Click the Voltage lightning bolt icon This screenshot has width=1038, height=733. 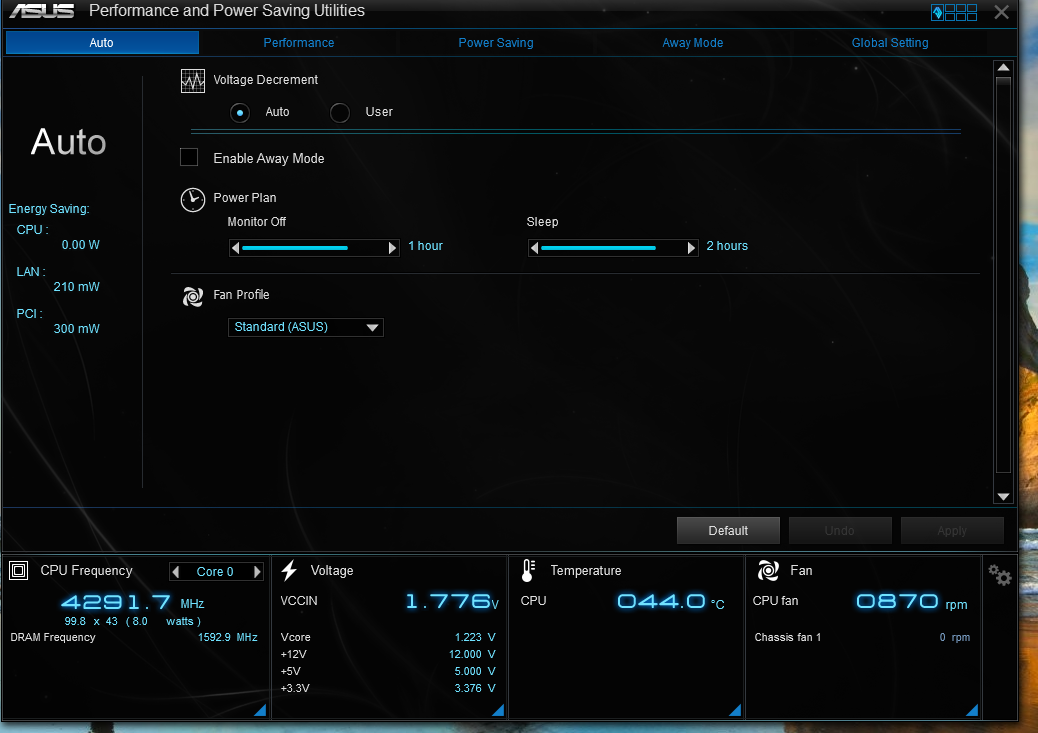point(289,570)
